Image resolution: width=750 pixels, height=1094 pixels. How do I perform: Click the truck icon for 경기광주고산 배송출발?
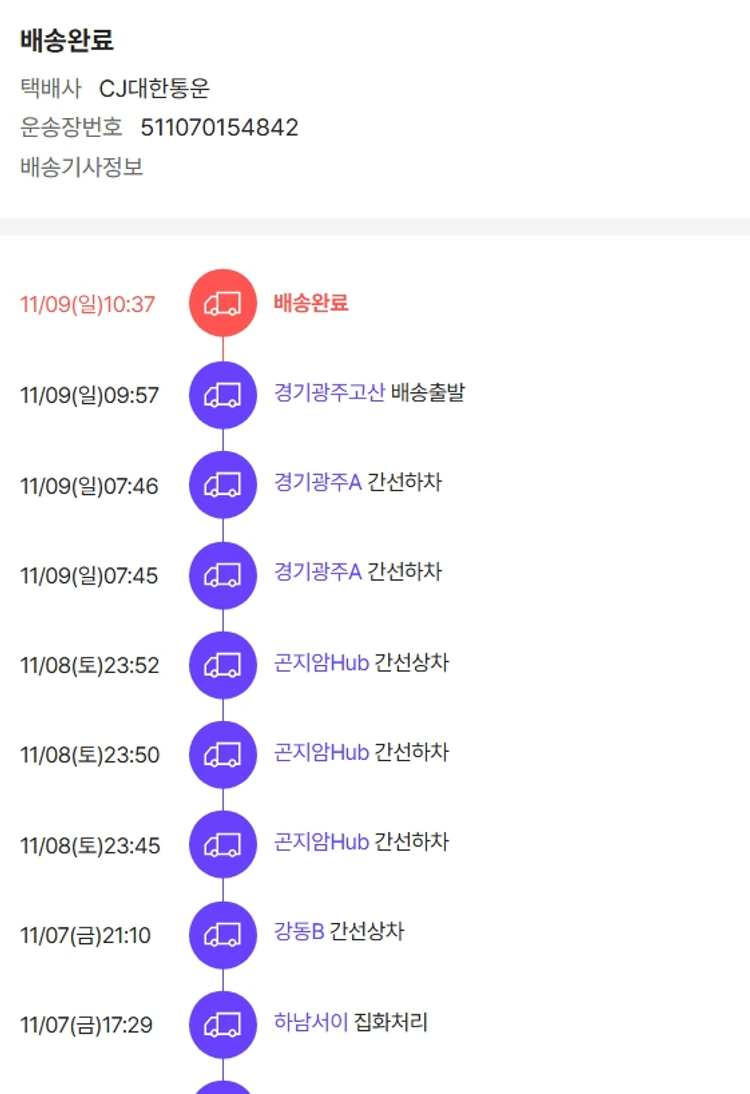point(222,395)
